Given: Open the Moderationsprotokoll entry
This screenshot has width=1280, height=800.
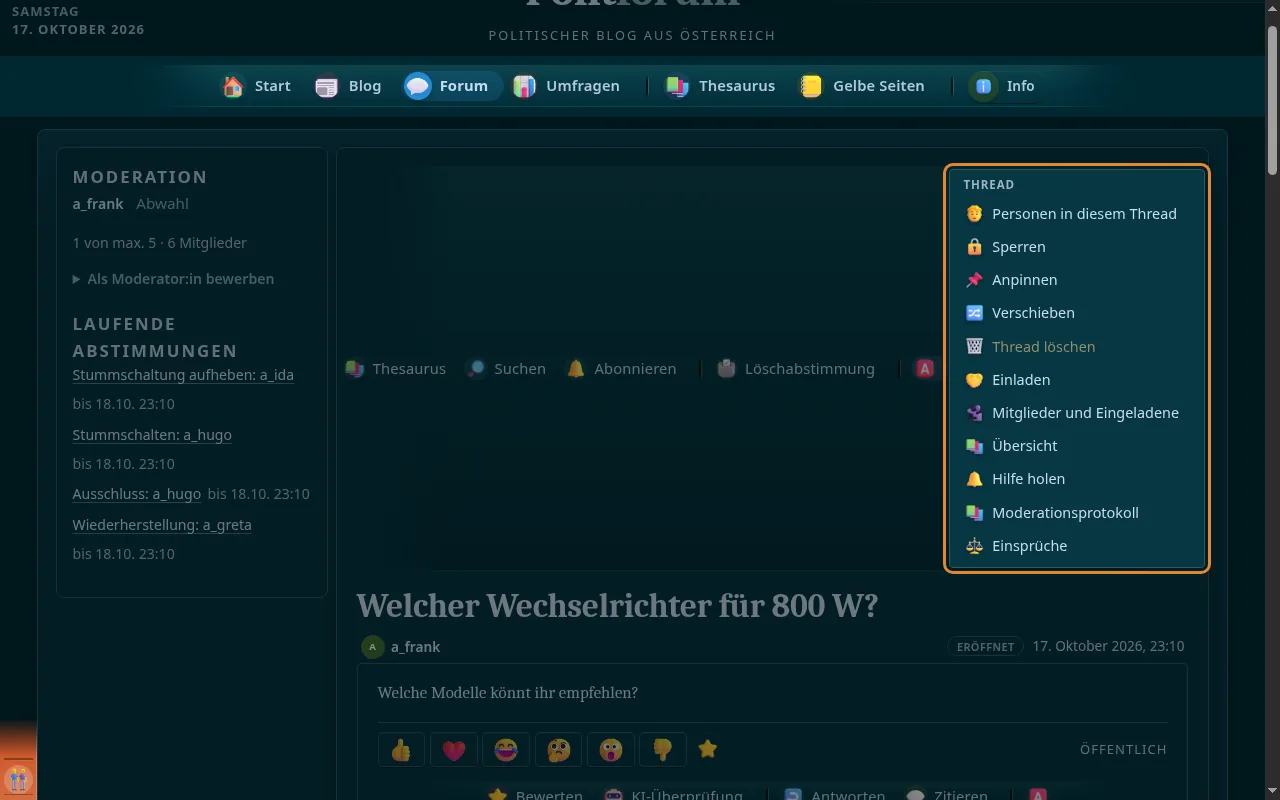Looking at the screenshot, I should (x=1077, y=513).
